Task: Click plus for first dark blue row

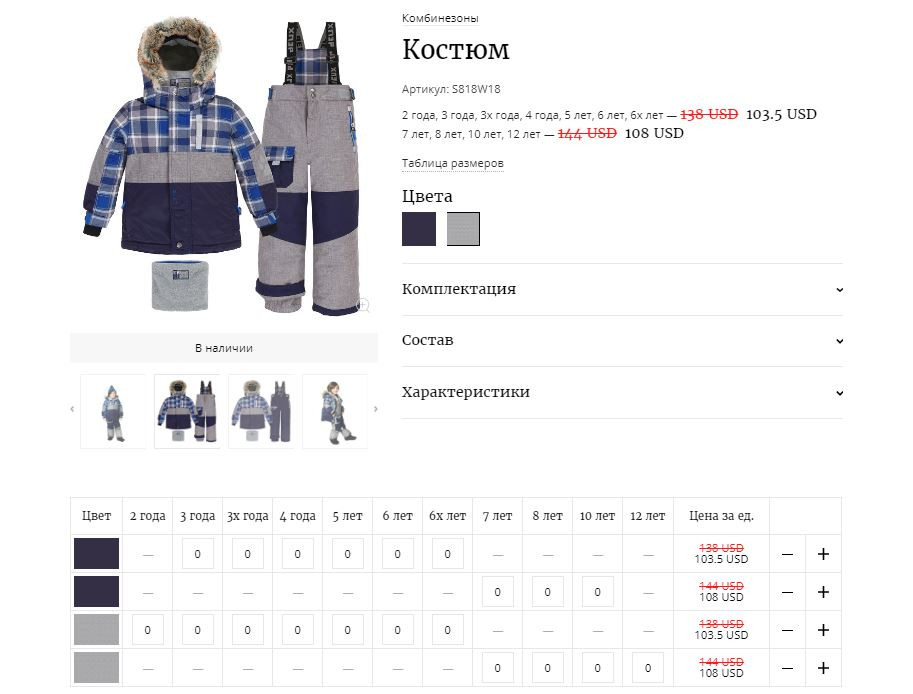Action: (x=823, y=554)
